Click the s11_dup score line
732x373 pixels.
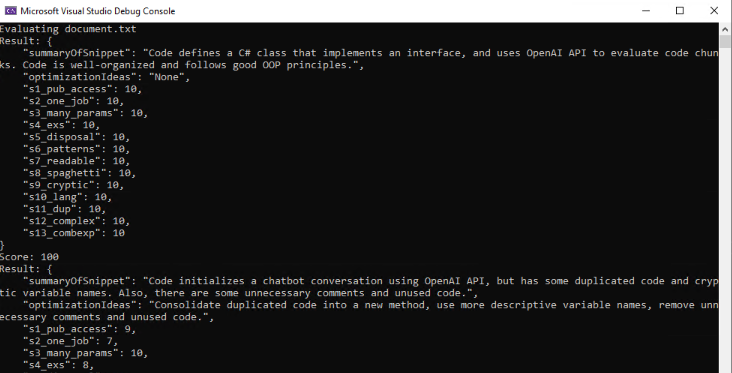pyautogui.click(x=65, y=209)
